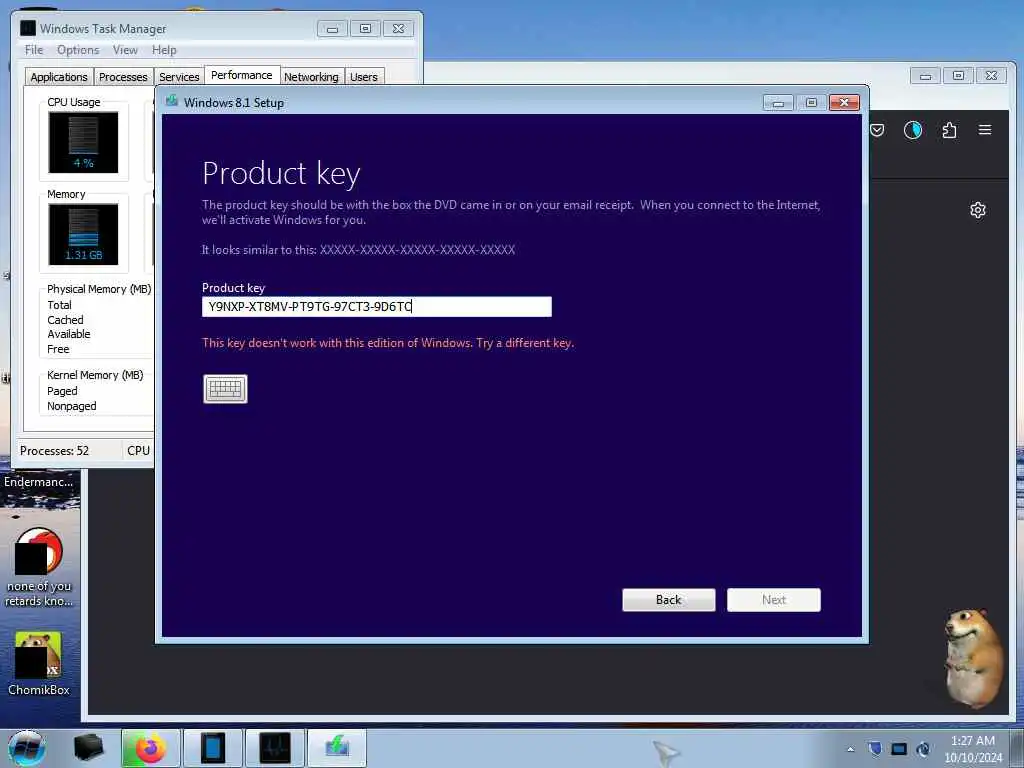Maximize the Task Manager window
The height and width of the screenshot is (768, 1024).
365,28
